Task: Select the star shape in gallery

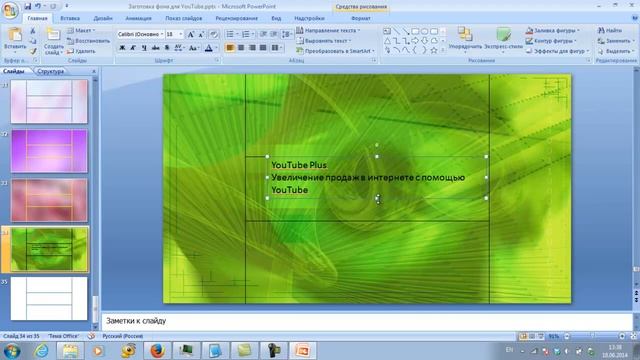Action: [433, 50]
